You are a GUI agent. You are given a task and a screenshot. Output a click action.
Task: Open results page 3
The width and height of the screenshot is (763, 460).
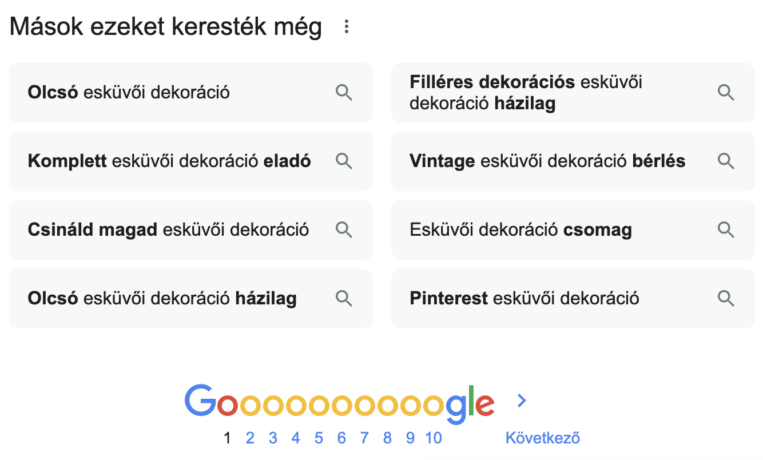(273, 438)
